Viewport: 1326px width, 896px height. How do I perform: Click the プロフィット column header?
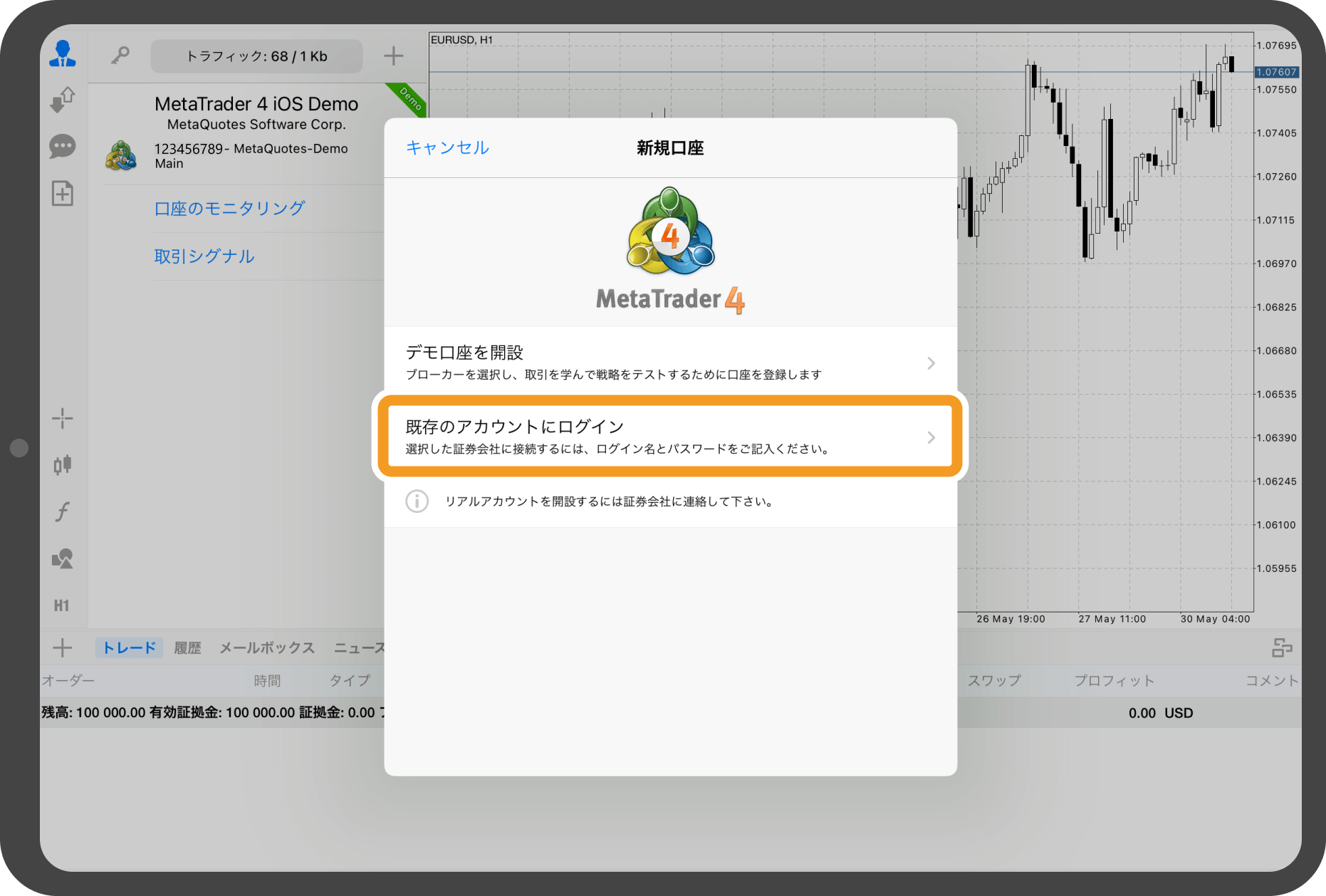pos(1114,680)
